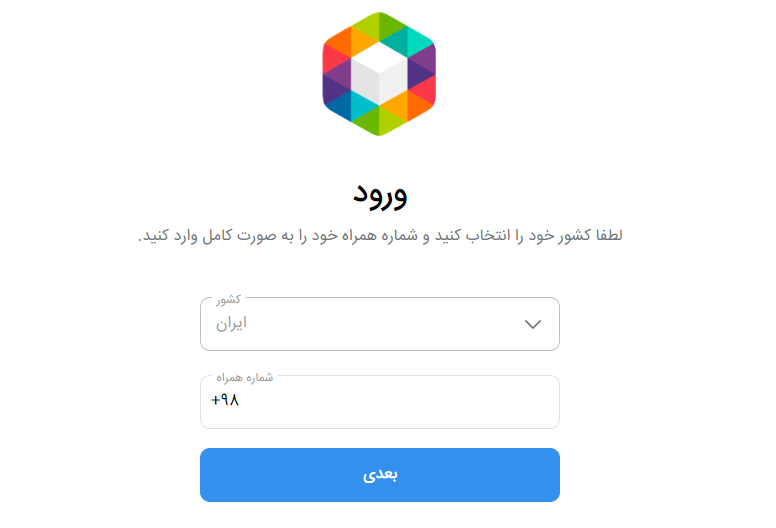Screen dimensions: 776x528
Task: Open the کشور country dropdown
Action: click(x=379, y=324)
